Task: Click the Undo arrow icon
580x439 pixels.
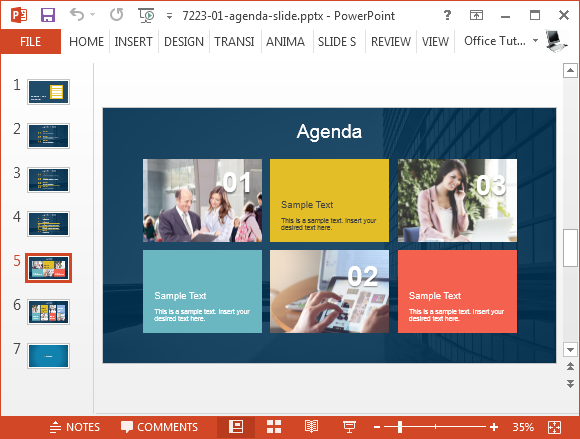Action: [x=77, y=15]
